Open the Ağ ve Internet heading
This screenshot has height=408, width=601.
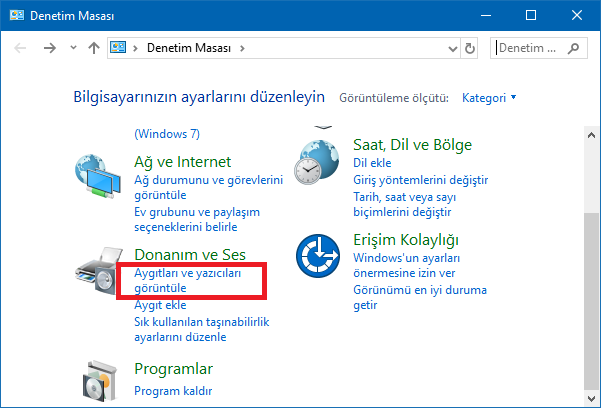(182, 162)
